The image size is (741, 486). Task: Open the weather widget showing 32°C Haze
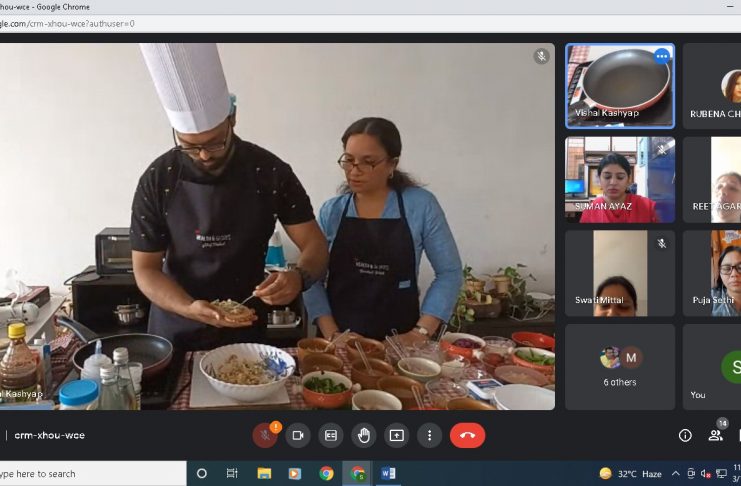pyautogui.click(x=630, y=474)
